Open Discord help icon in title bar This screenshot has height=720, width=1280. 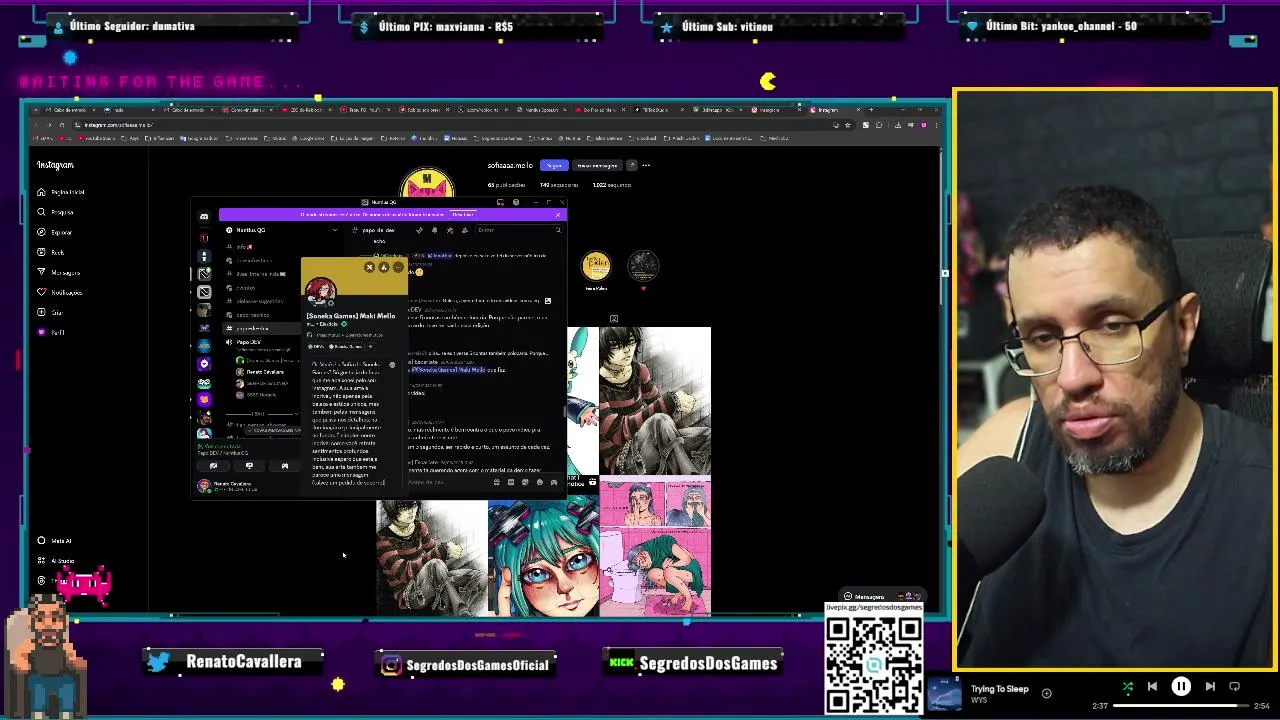coord(516,202)
